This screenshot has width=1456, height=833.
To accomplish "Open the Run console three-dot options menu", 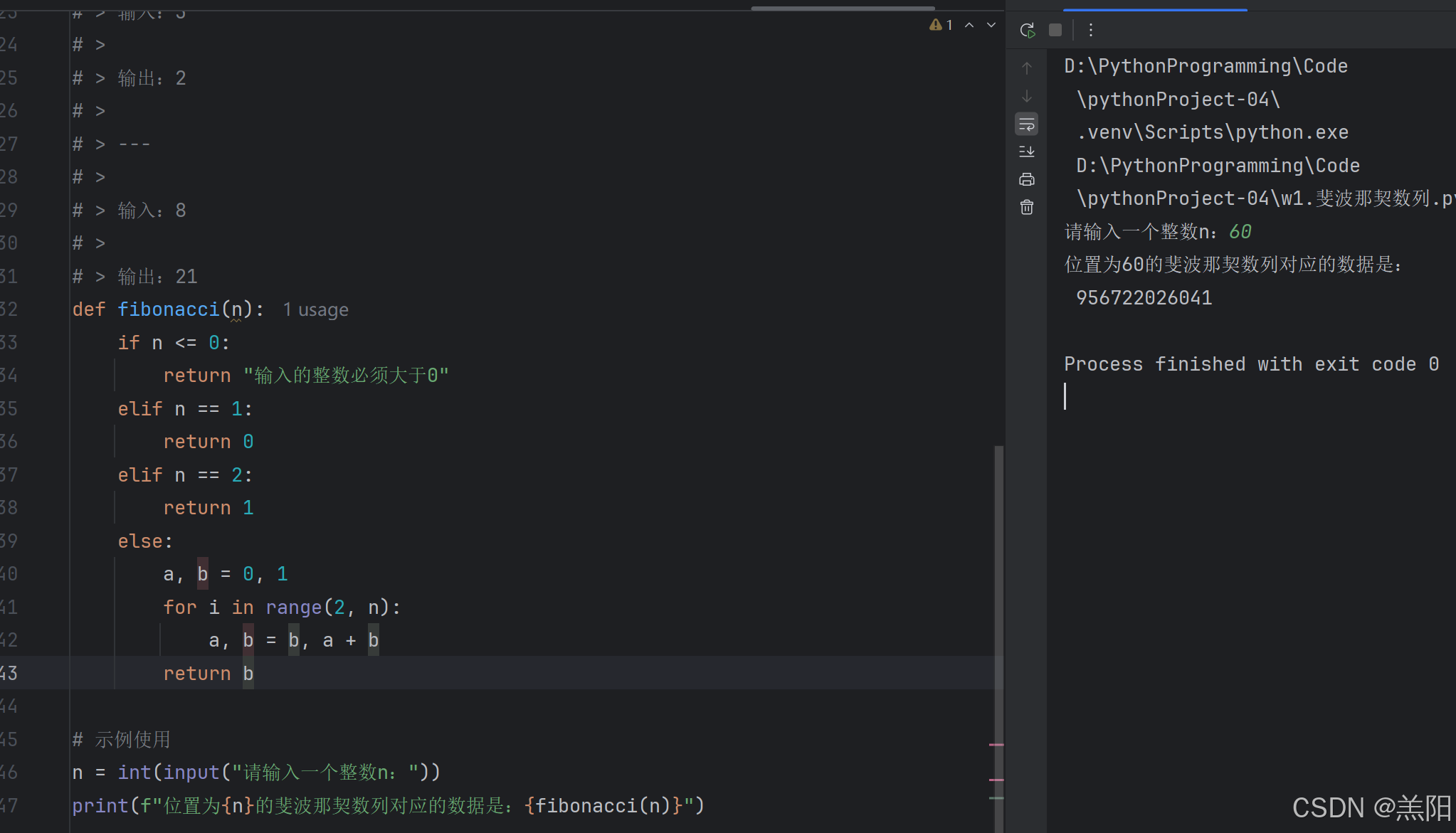I will coord(1091,30).
